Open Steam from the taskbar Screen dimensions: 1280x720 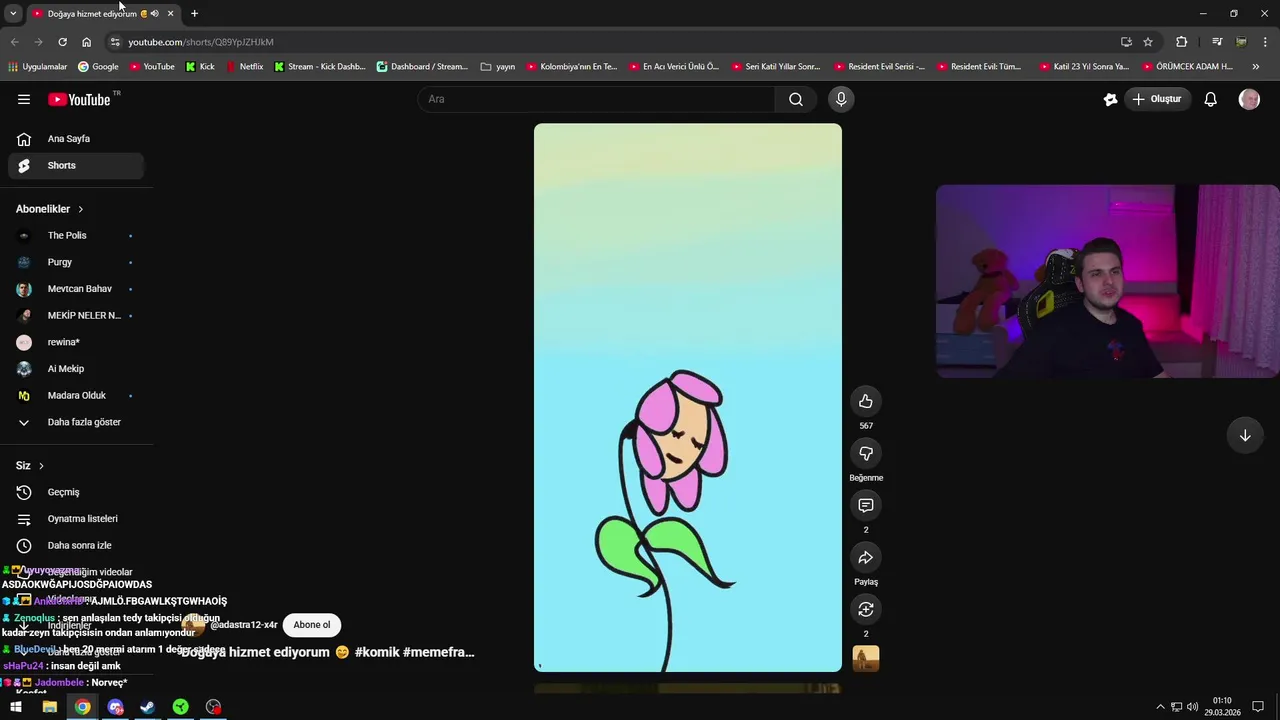pyautogui.click(x=147, y=707)
